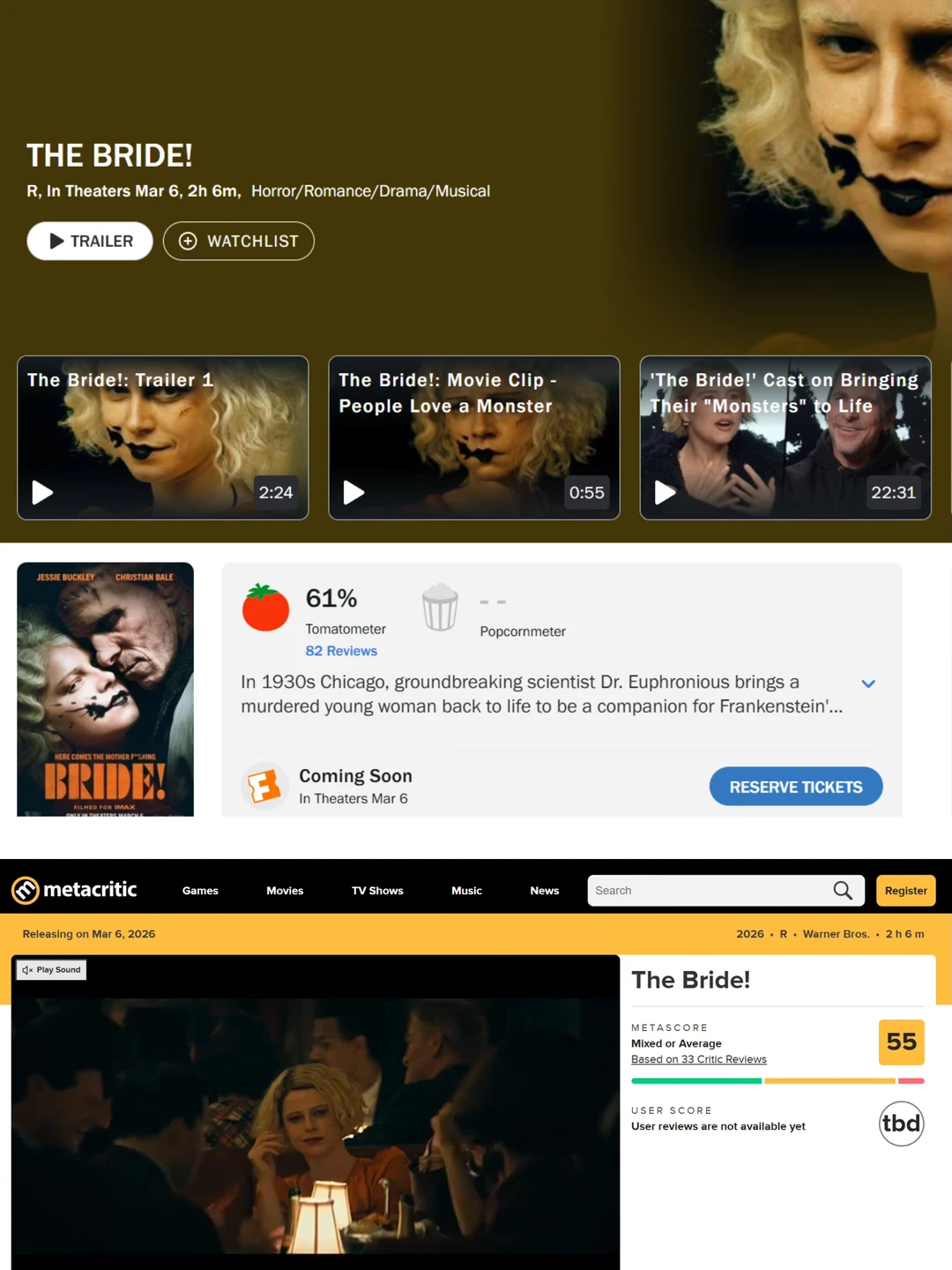Open the Movies menu on Metacritic

click(x=285, y=891)
